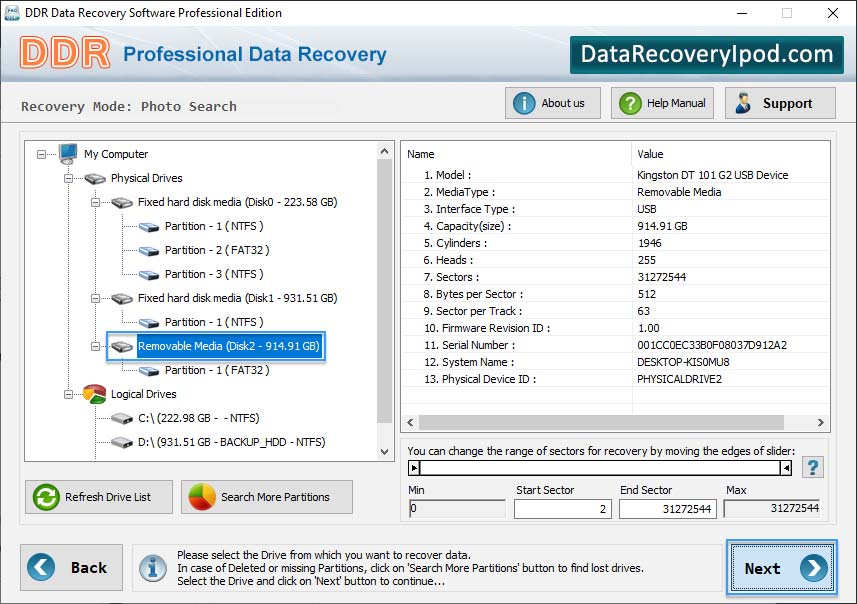Open the Help Manual button
Viewport: 857px width, 604px height.
tap(662, 103)
